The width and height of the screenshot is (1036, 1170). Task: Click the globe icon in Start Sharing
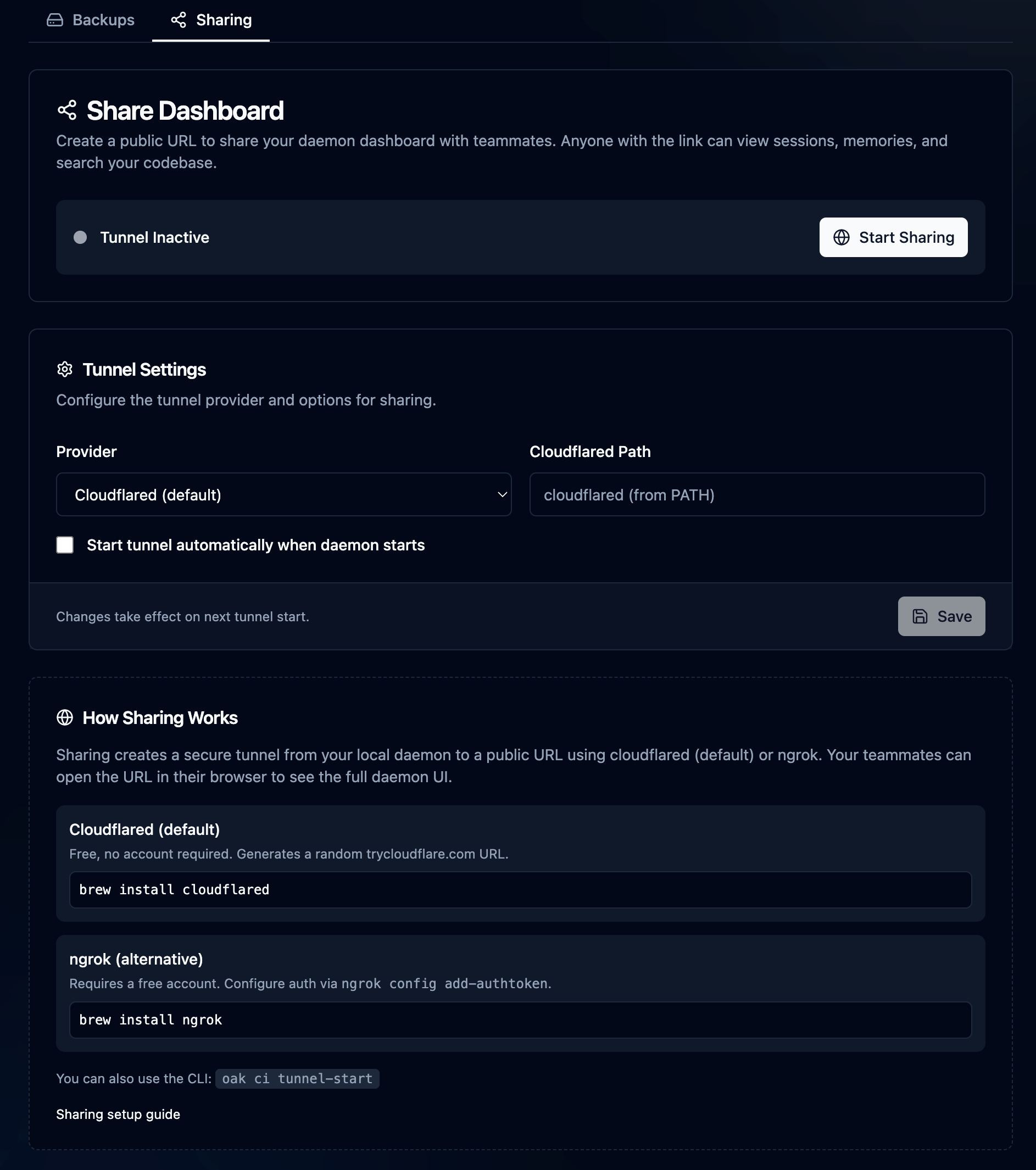pos(841,237)
